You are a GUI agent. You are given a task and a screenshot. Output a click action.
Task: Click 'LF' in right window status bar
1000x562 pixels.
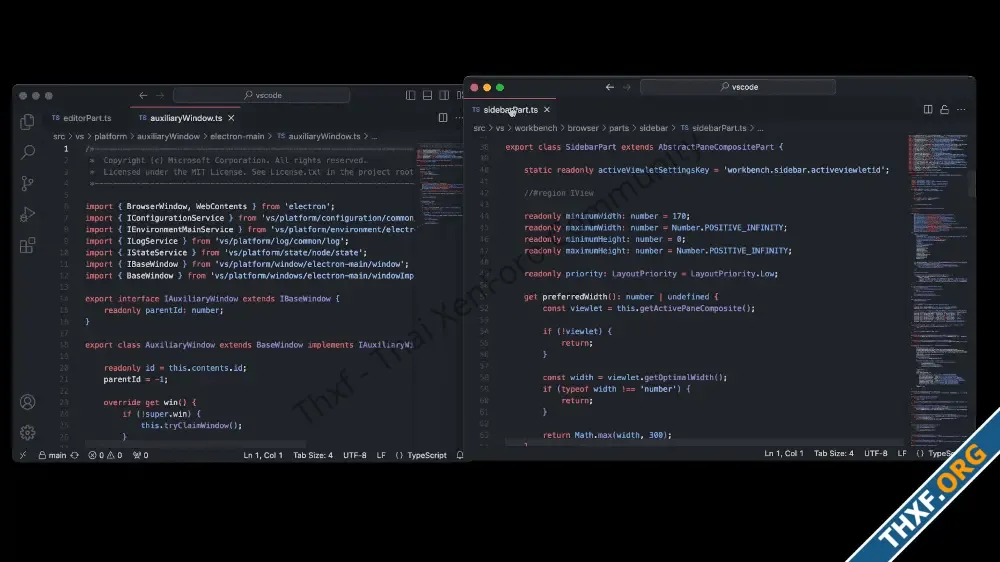[x=902, y=453]
